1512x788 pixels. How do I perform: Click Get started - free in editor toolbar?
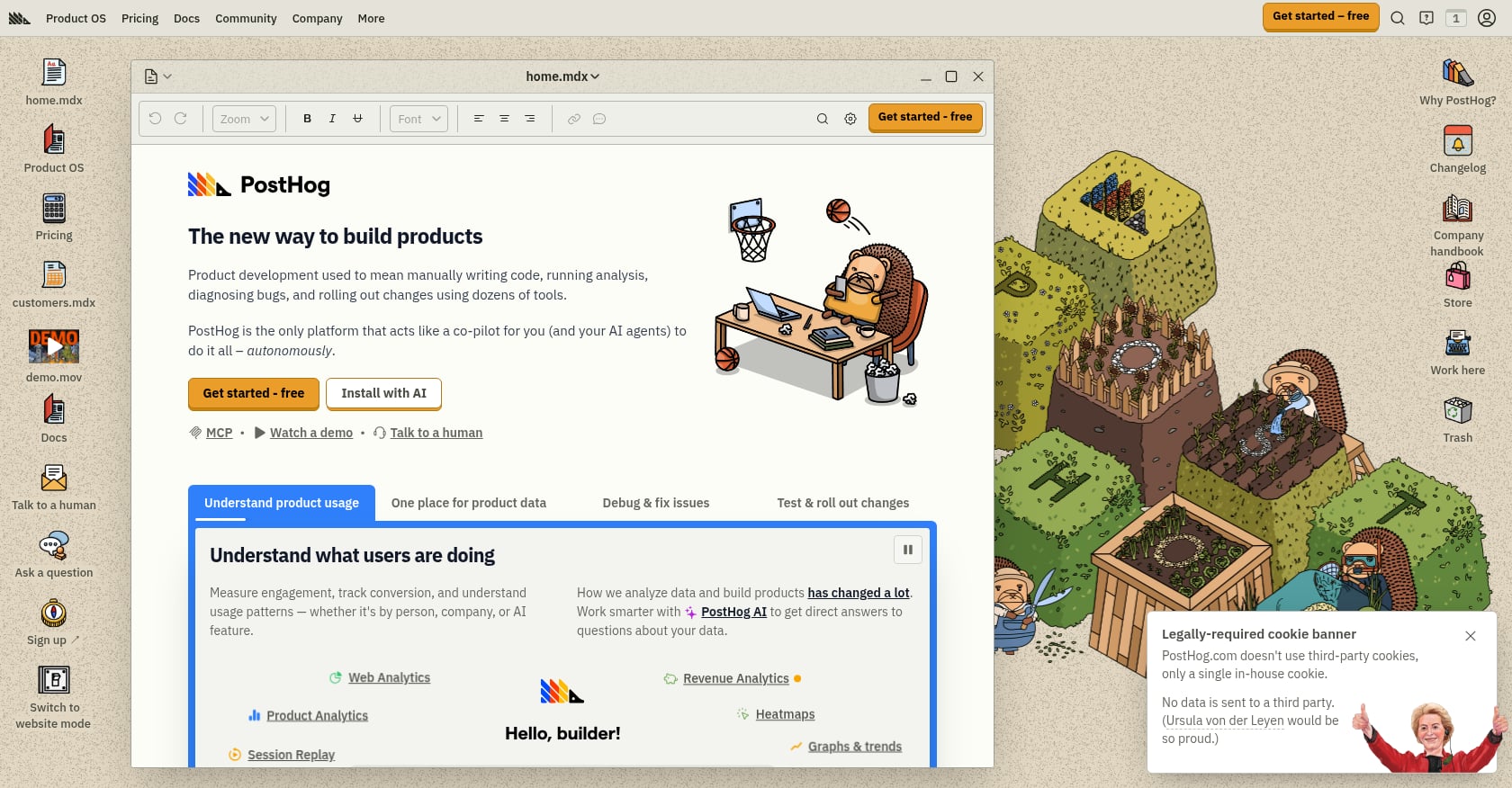coord(925,117)
